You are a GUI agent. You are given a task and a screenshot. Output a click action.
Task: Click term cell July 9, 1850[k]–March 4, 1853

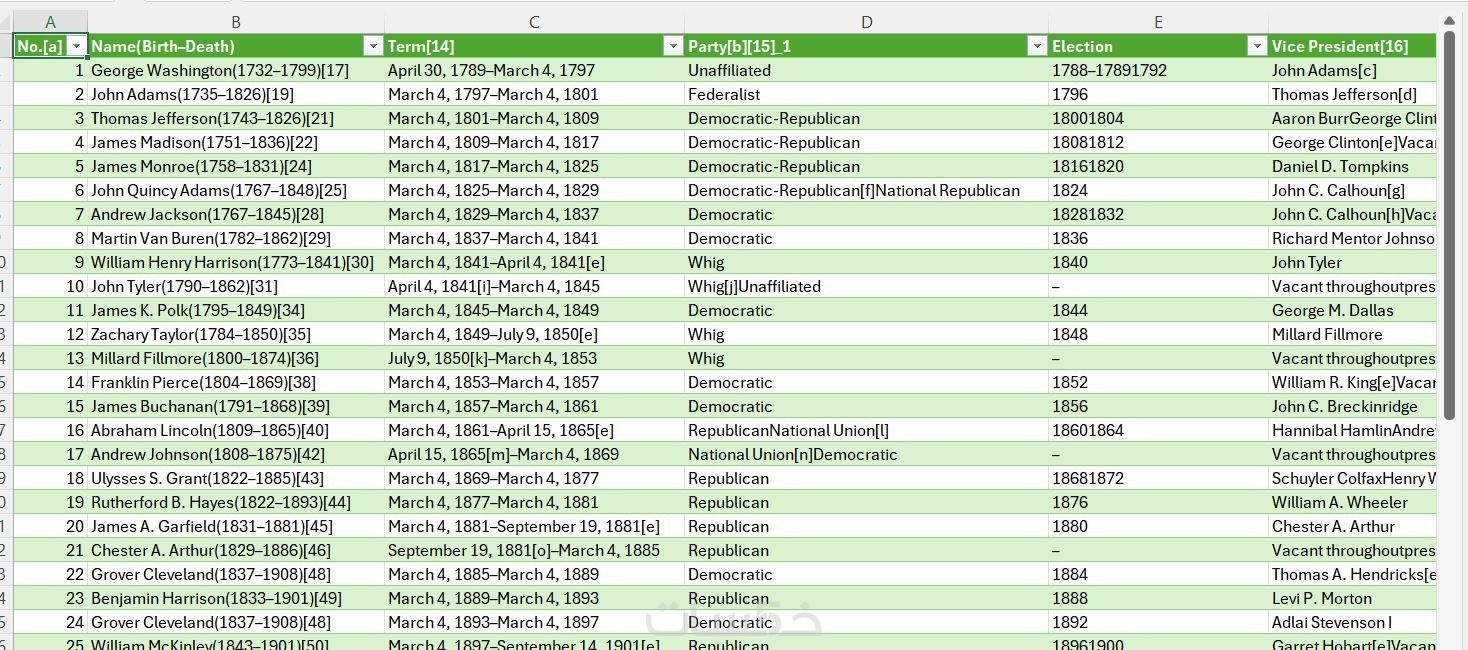534,358
